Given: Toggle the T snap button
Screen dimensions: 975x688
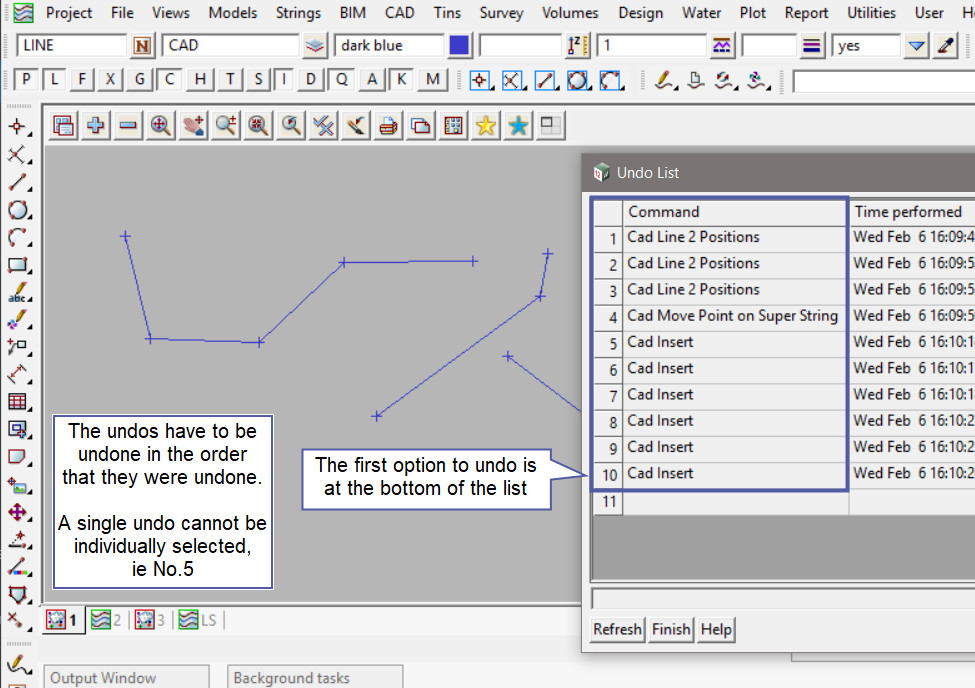Looking at the screenshot, I should [230, 80].
